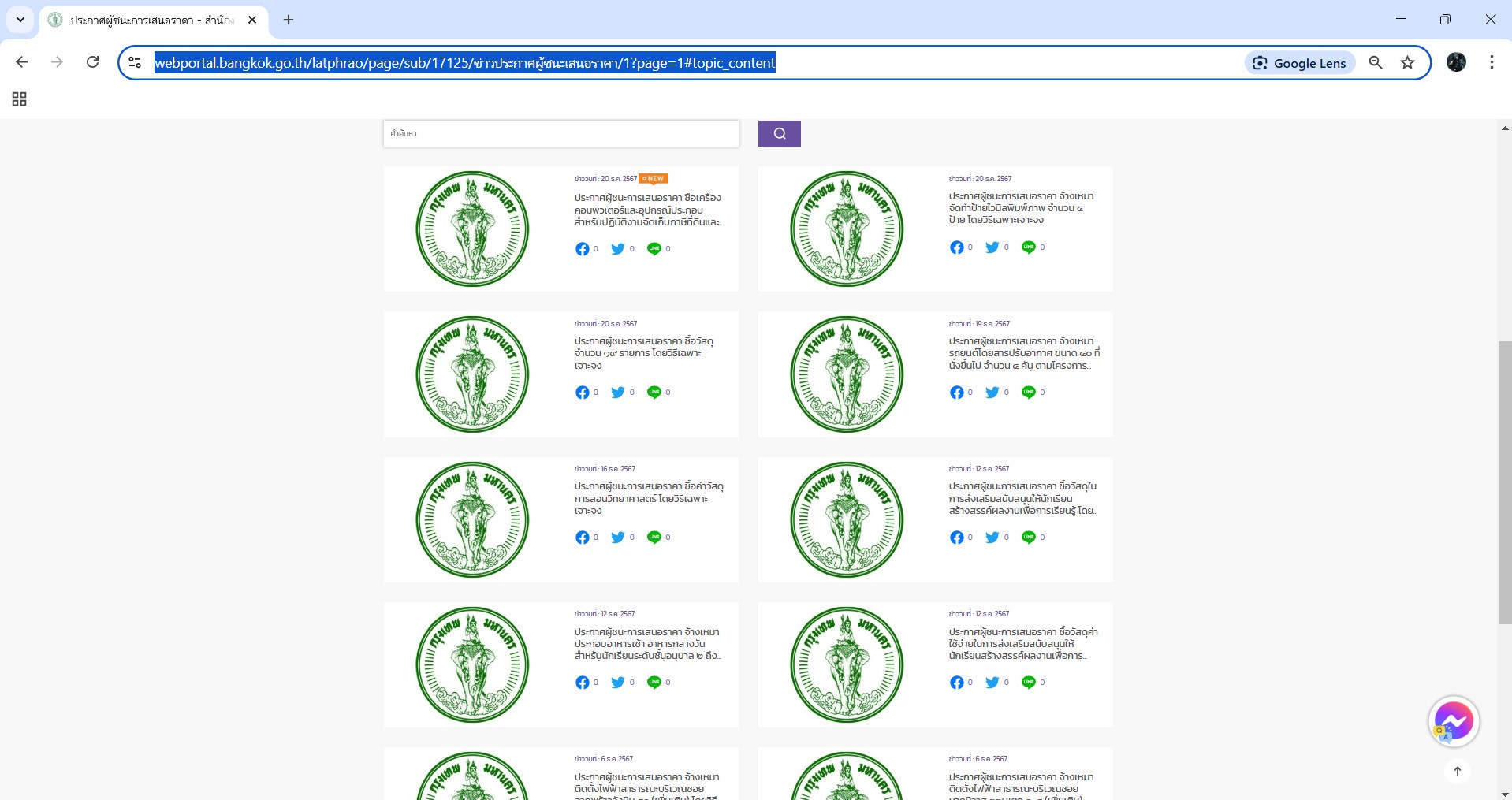Bookmark this page with the star icon
This screenshot has width=1512, height=800.
[1408, 63]
